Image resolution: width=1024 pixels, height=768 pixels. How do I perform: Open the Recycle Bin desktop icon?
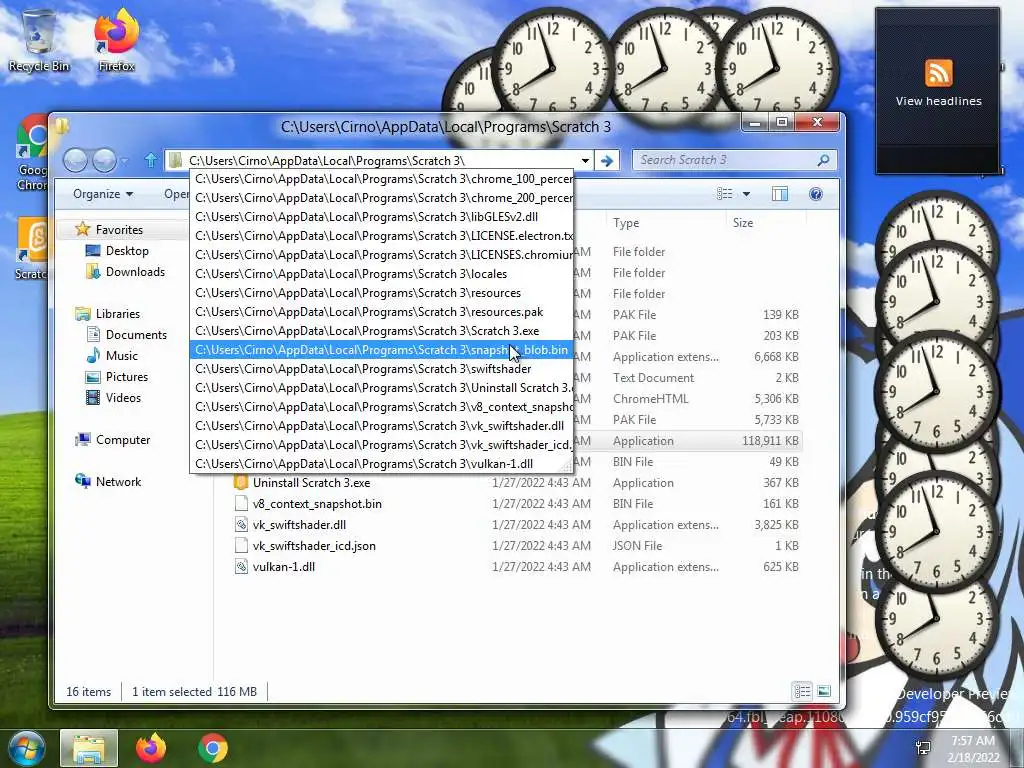[39, 40]
